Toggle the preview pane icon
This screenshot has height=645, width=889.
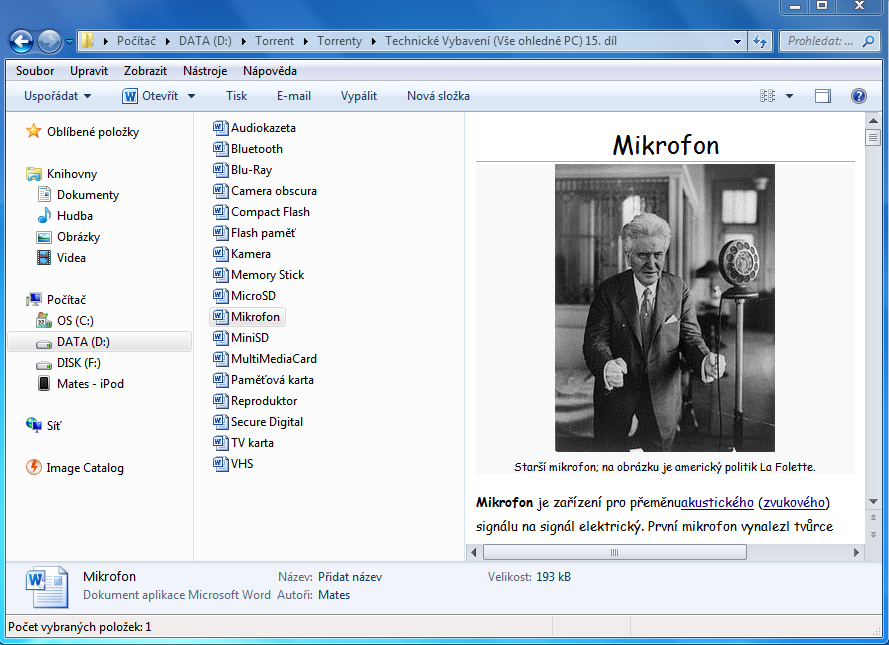823,96
